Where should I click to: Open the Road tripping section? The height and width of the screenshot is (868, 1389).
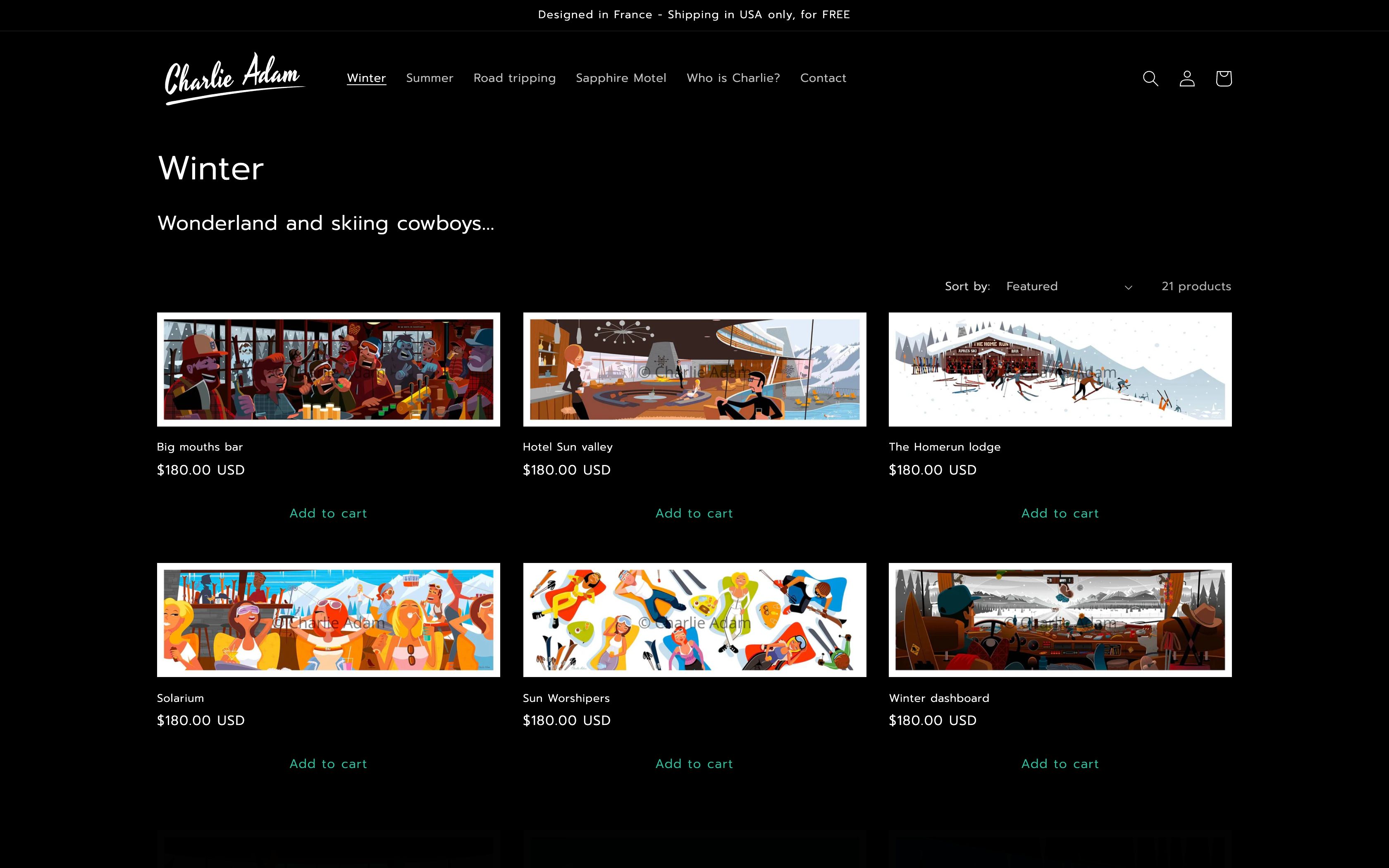click(514, 78)
